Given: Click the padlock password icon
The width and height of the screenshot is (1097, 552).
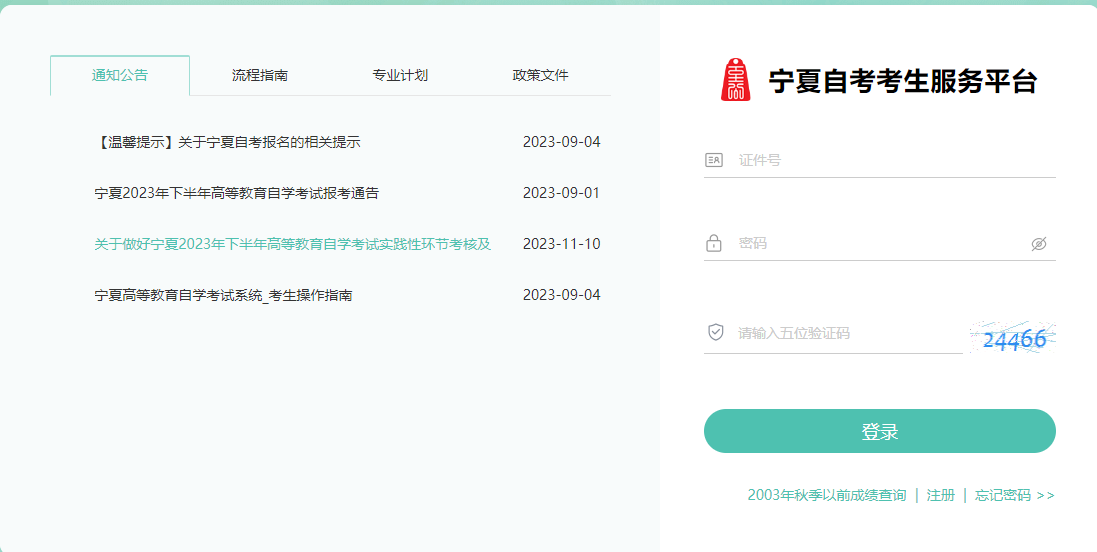Looking at the screenshot, I should coord(714,243).
